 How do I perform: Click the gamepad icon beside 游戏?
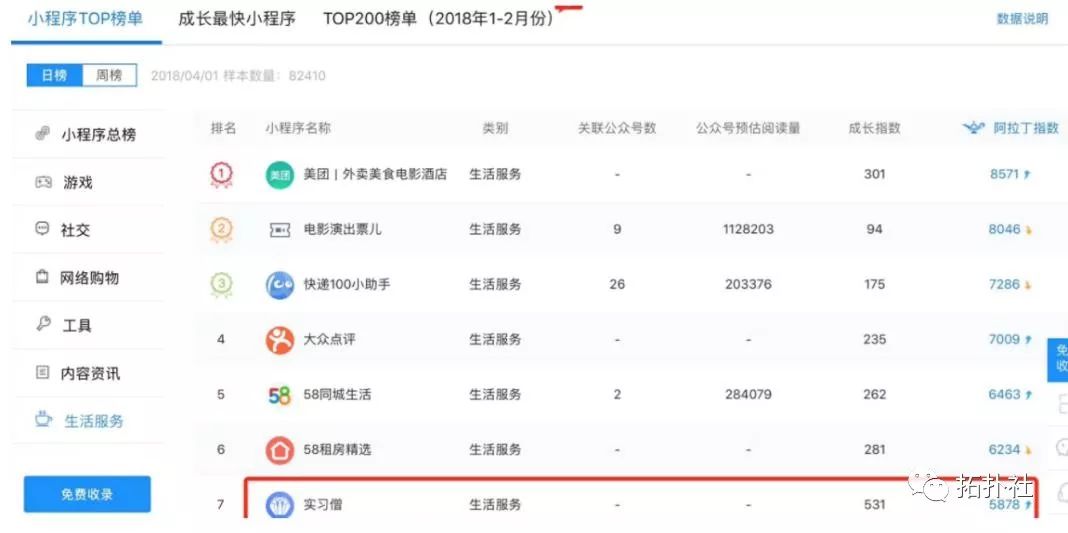(43, 182)
